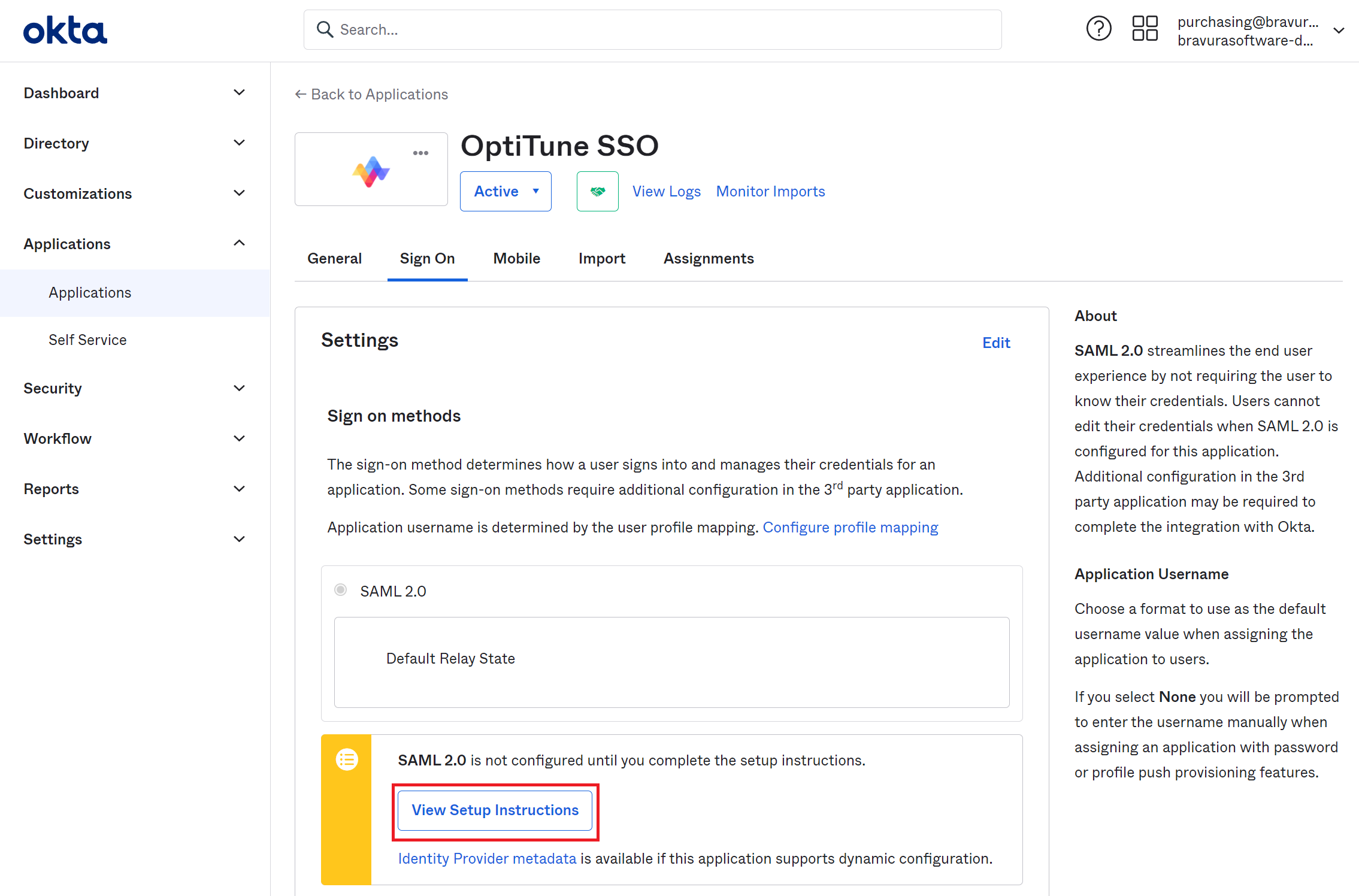Viewport: 1359px width, 896px height.
Task: Click Edit in Settings panel
Action: coord(996,343)
